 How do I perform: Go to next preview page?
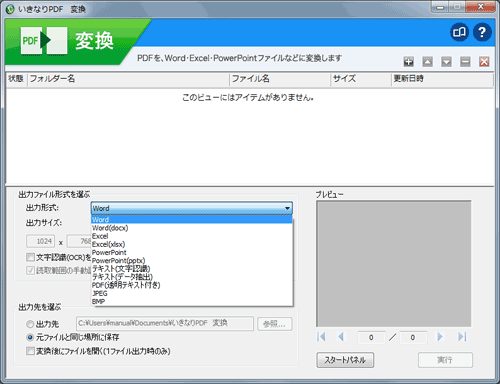tap(440, 337)
